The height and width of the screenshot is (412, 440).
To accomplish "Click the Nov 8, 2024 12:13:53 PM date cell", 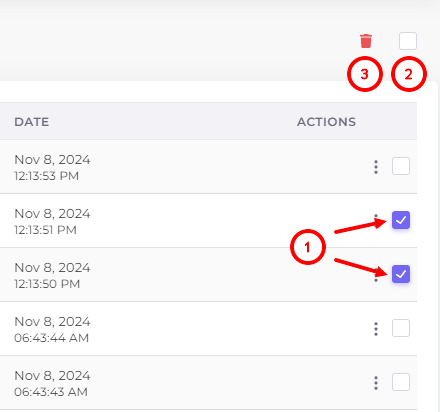I will [52, 167].
